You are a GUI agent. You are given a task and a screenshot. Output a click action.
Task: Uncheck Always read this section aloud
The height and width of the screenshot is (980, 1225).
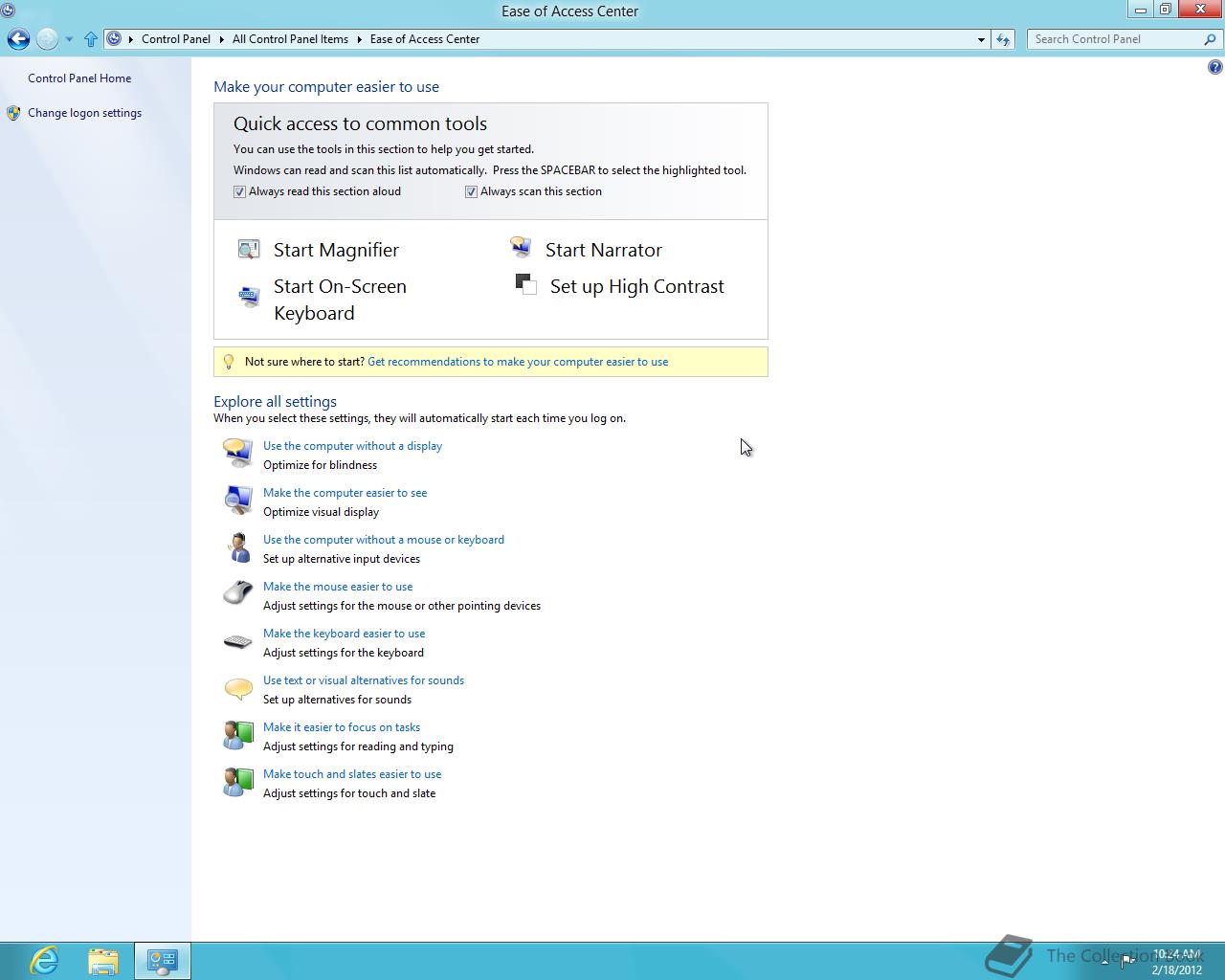click(239, 191)
